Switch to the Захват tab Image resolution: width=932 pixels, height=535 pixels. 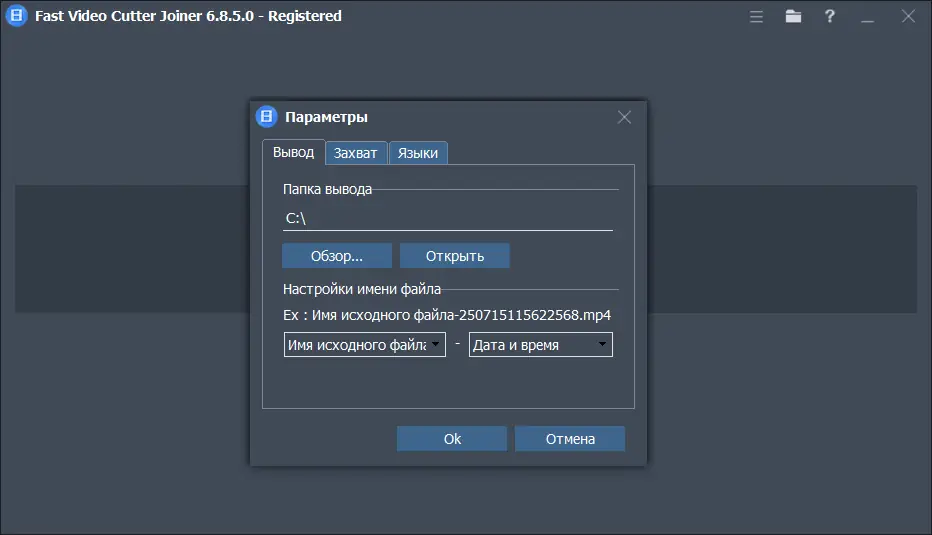tap(356, 153)
